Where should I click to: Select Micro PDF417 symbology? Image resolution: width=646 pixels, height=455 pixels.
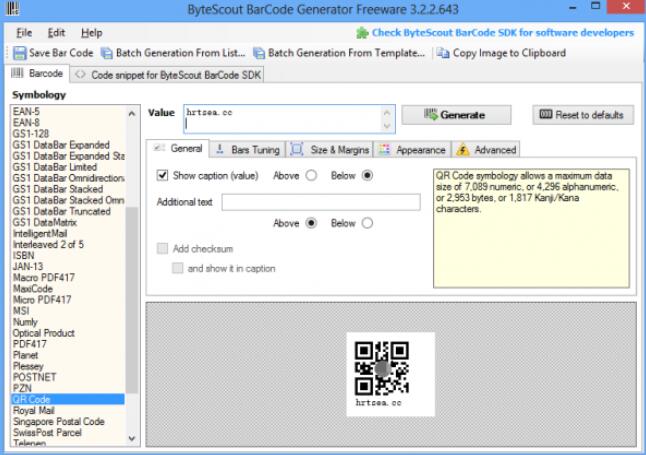tap(42, 300)
